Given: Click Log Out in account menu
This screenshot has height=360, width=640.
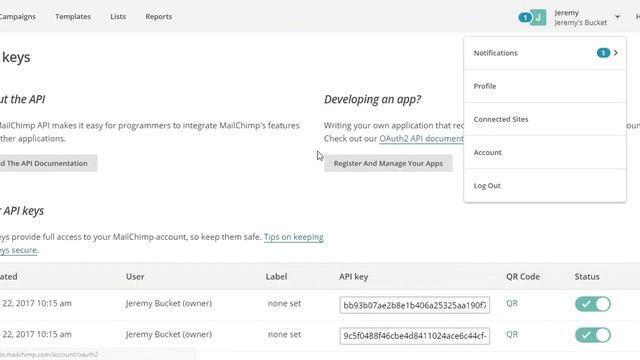Looking at the screenshot, I should [x=545, y=185].
